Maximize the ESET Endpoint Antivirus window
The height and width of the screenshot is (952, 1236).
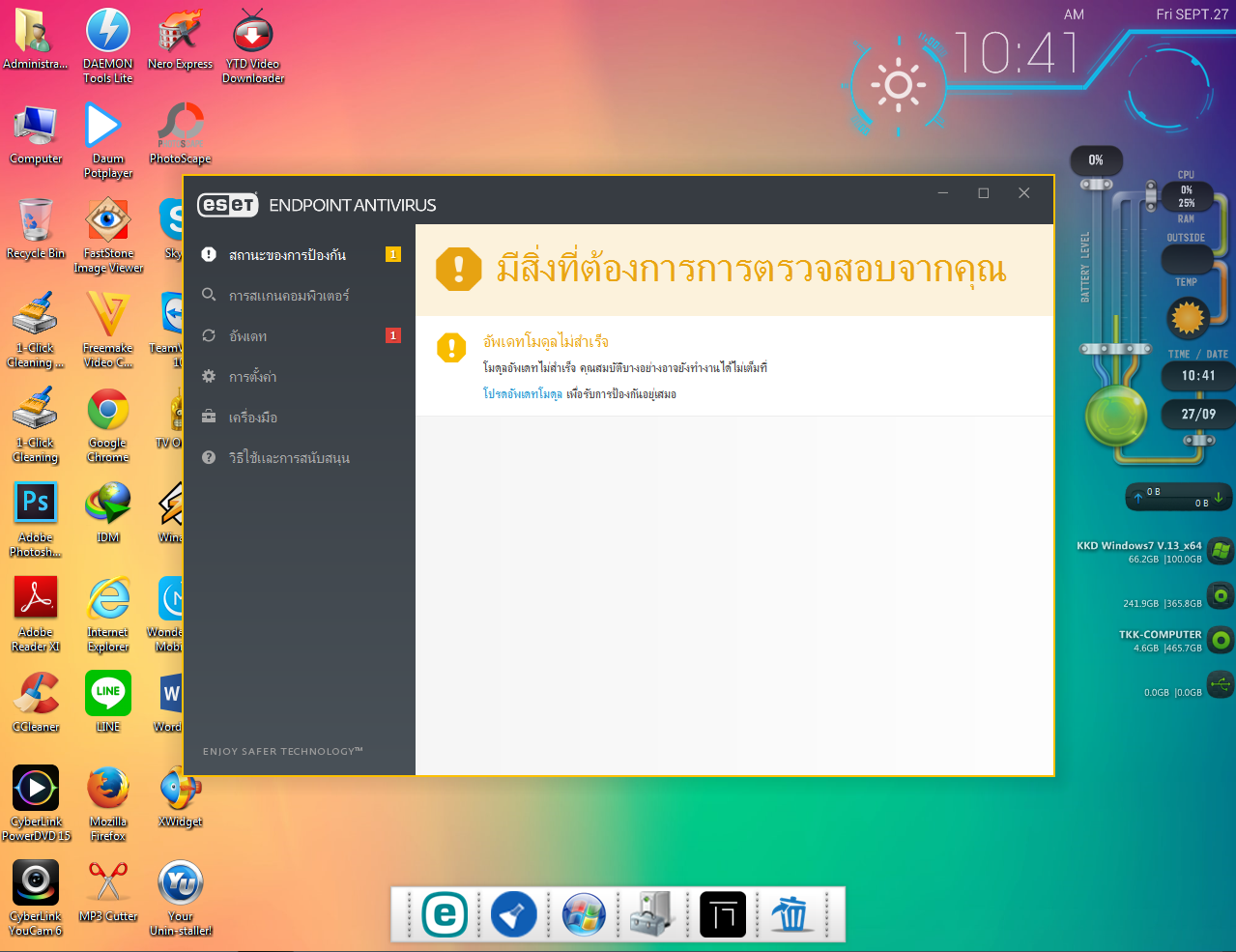[984, 193]
